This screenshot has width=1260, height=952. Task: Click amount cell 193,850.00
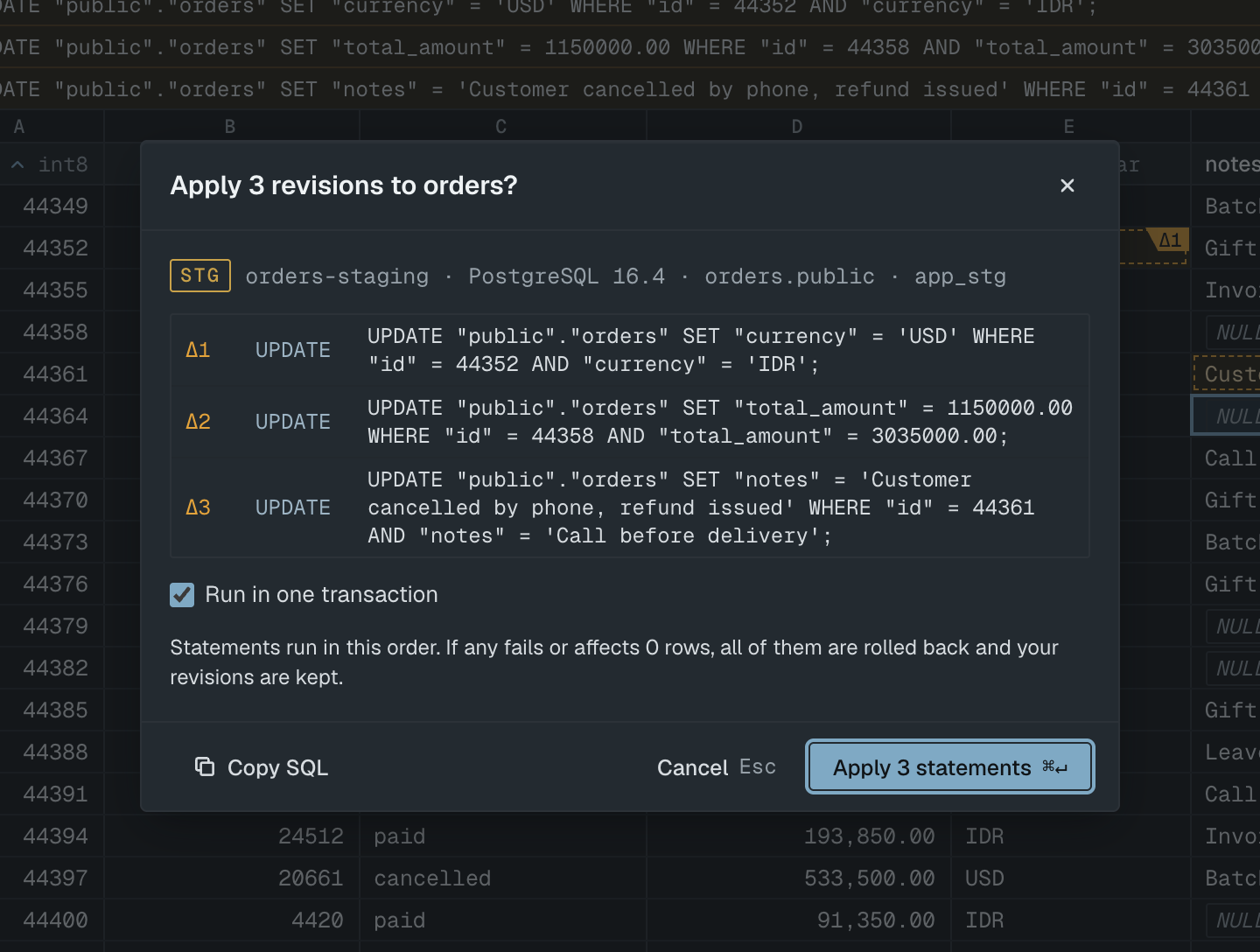[x=799, y=836]
